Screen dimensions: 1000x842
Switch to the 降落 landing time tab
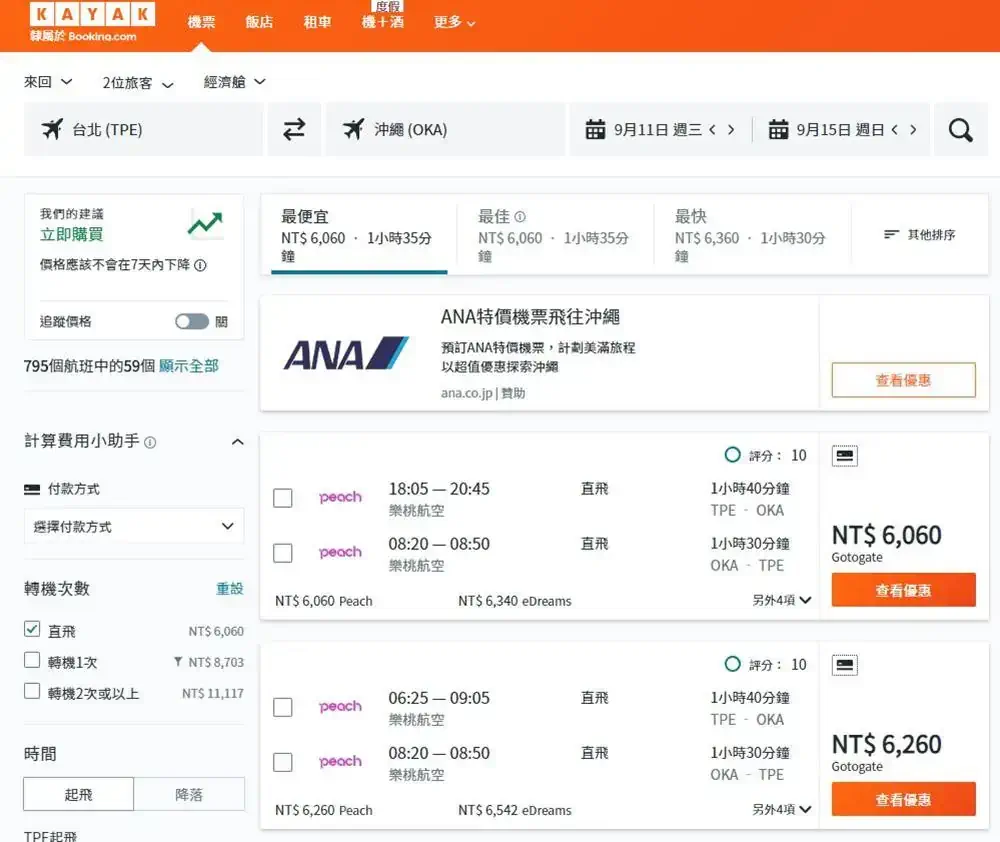(189, 794)
